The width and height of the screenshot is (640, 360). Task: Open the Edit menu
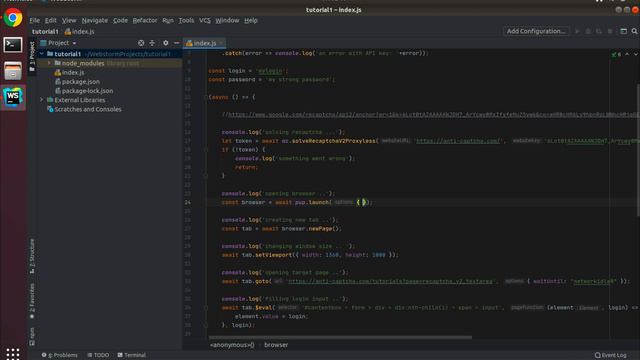click(x=50, y=20)
